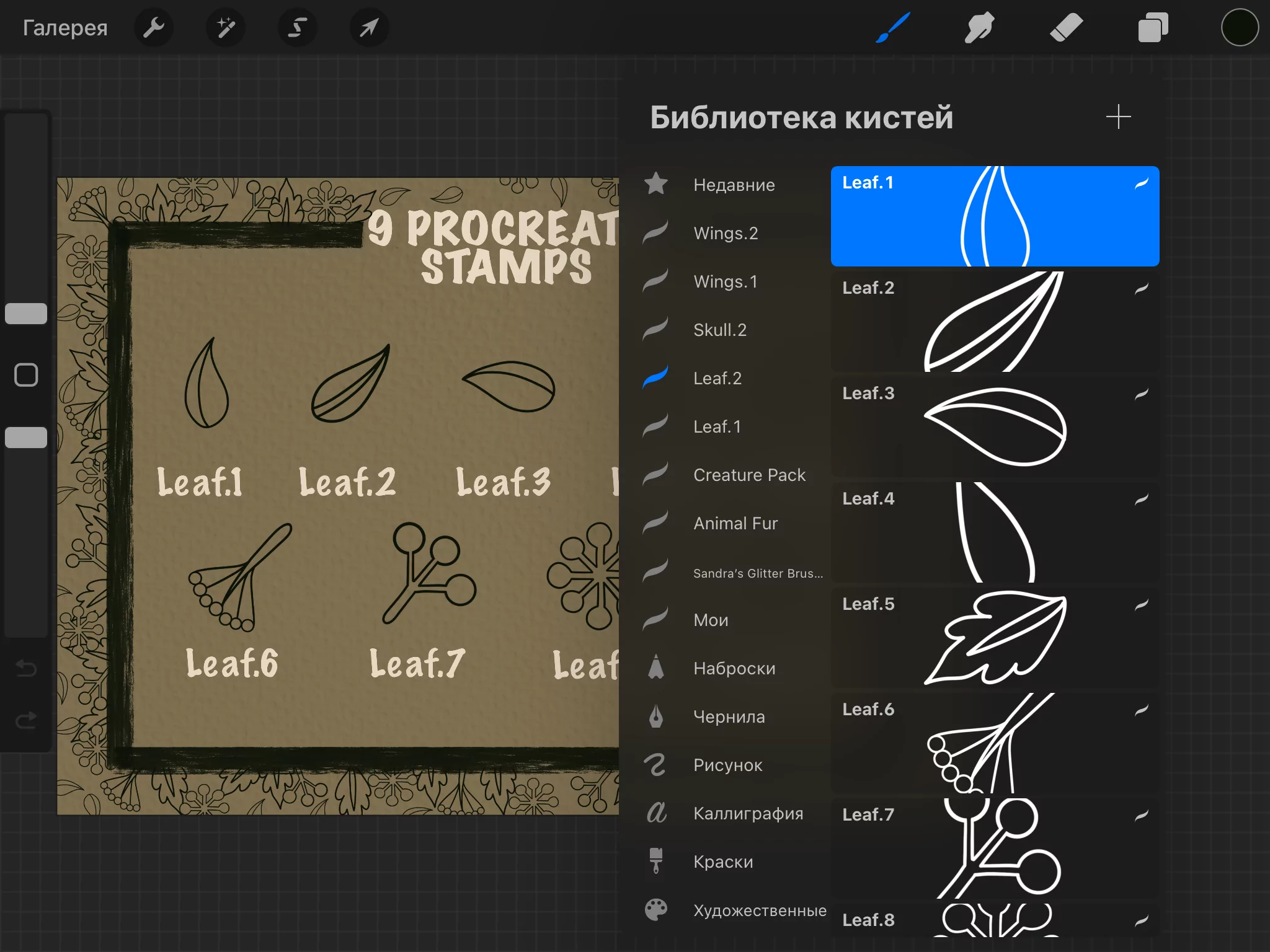Screen dimensions: 1270x952
Task: Click the calligraphy icon beside Каллиграфия
Action: (x=656, y=812)
